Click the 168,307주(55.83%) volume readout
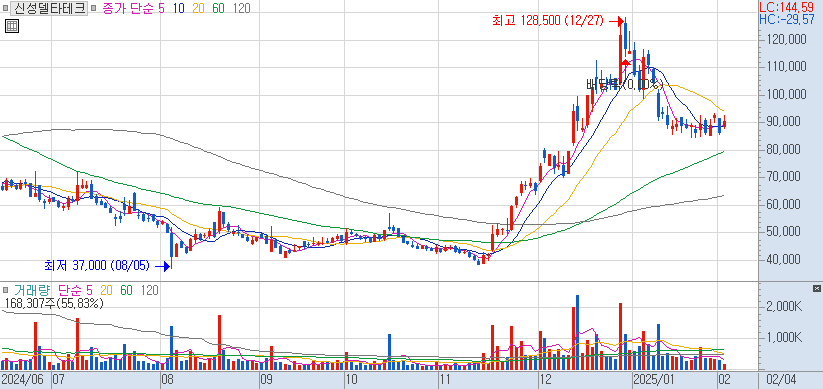The height and width of the screenshot is (389, 823). click(54, 303)
